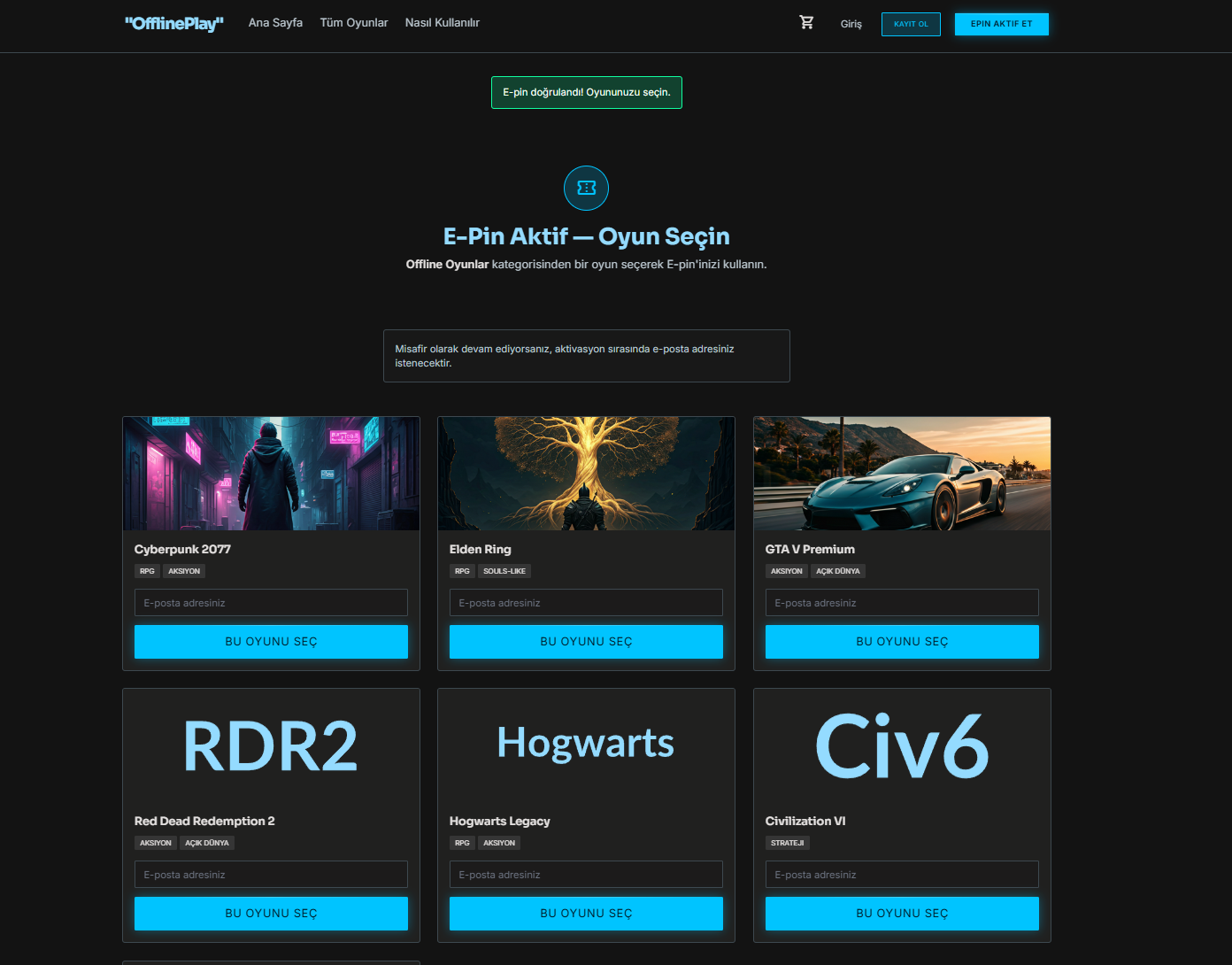Select Cyberpunk 2077 with BU OYUNU SEÇ
Viewport: 1232px width, 965px height.
click(271, 642)
